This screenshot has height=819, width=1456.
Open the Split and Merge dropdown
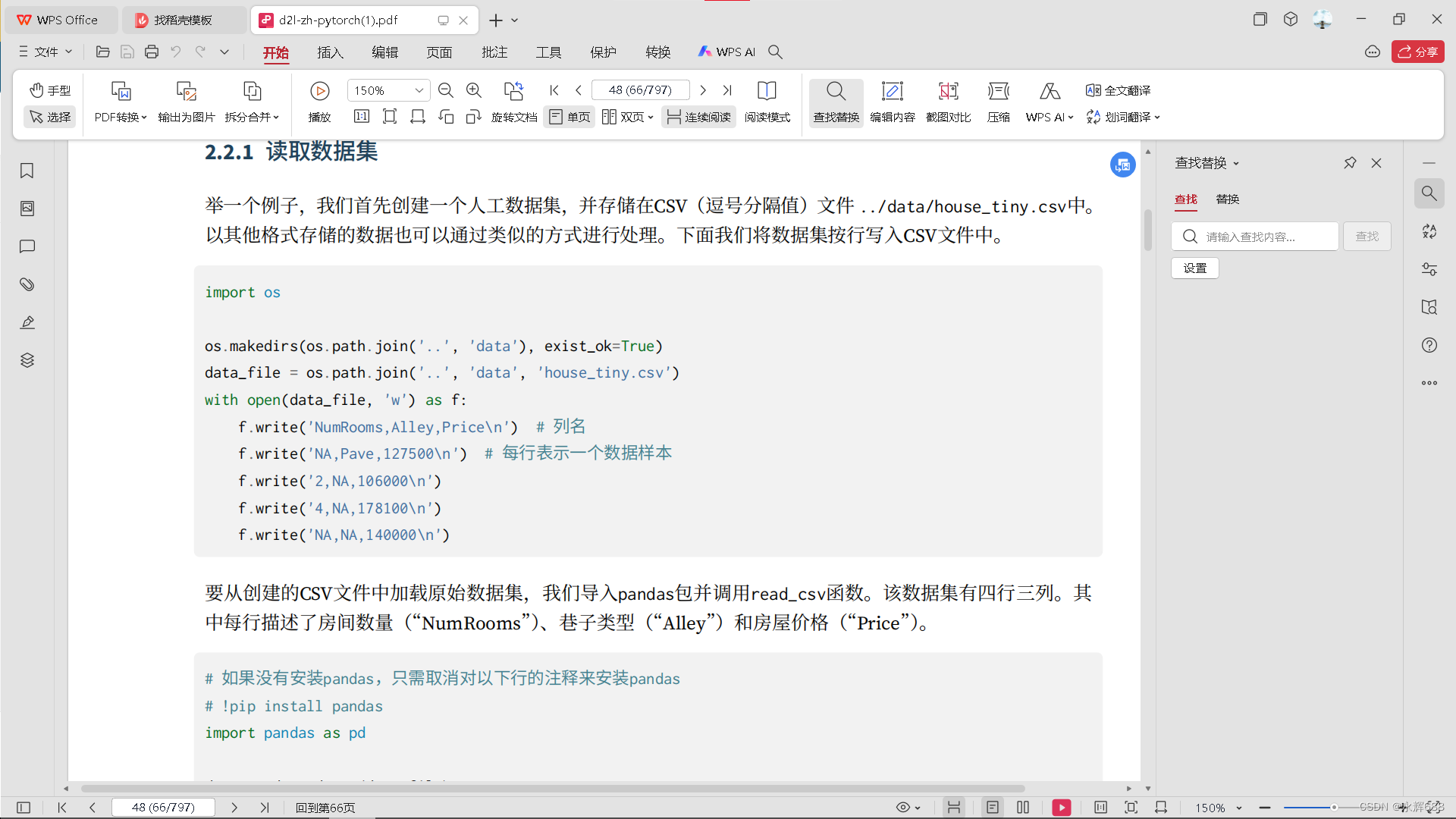pyautogui.click(x=252, y=117)
